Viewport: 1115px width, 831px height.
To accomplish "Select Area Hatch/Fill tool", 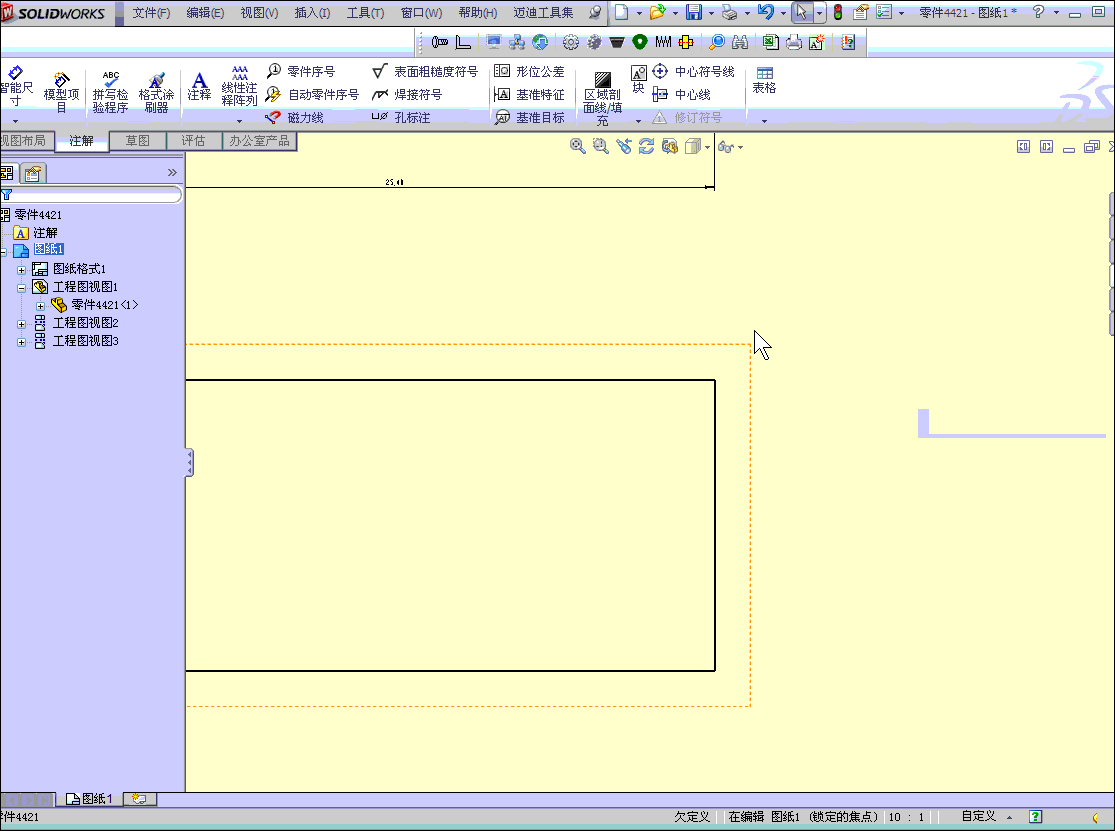I will (602, 97).
